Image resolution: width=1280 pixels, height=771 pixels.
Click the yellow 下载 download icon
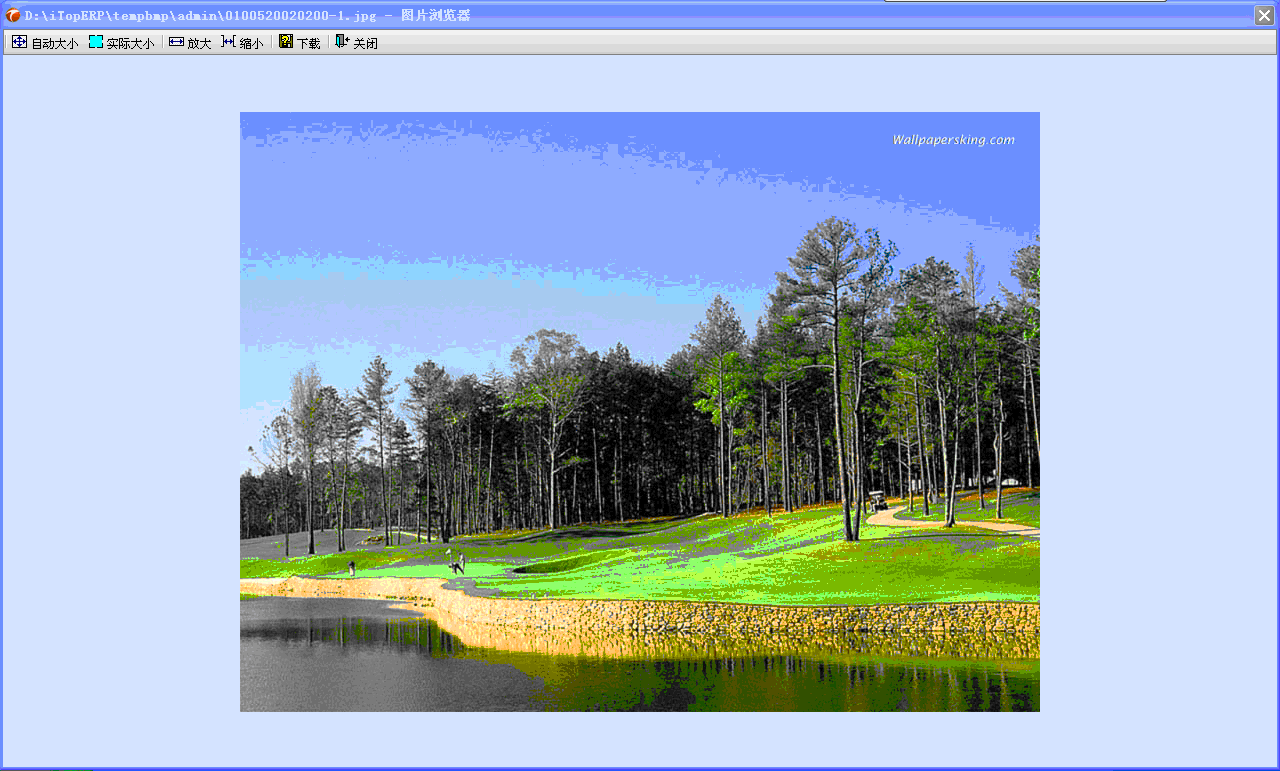point(286,42)
